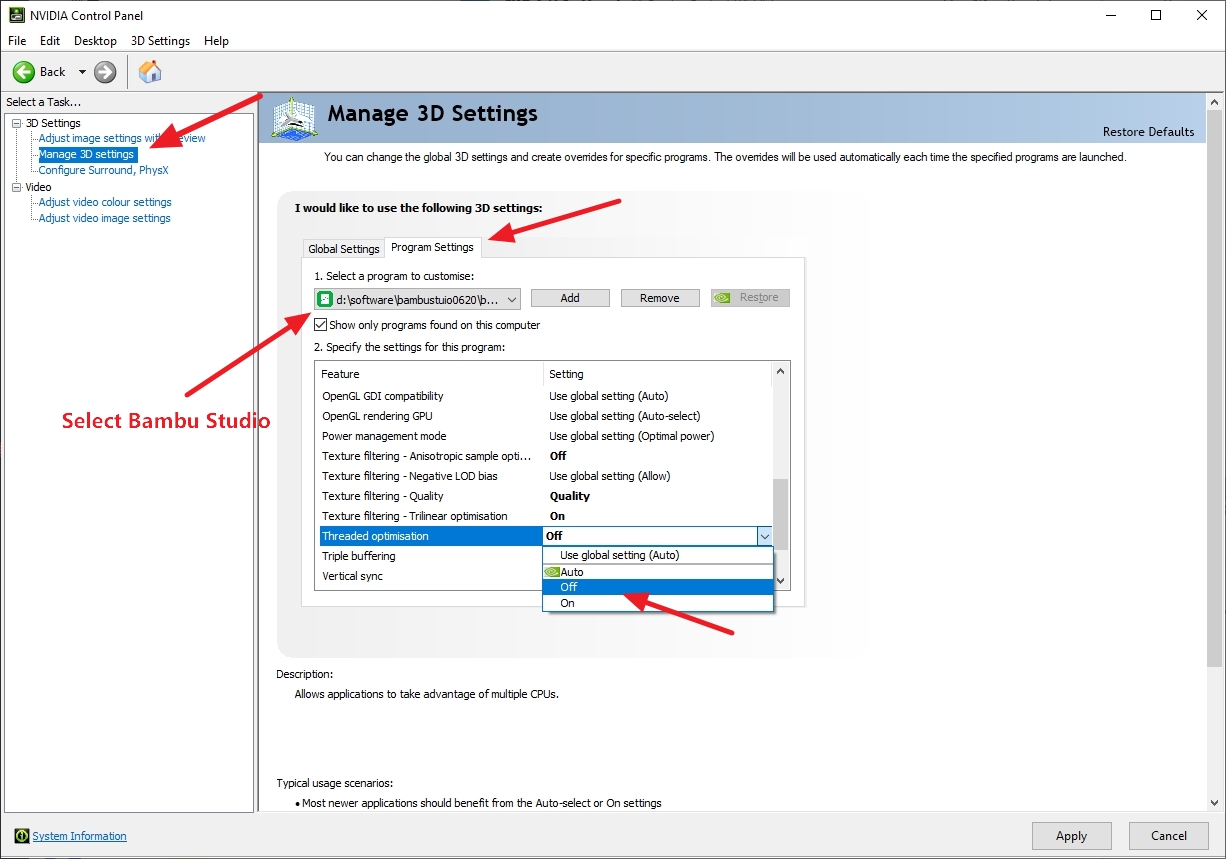Choose Auto option with NVIDIA logo
The width and height of the screenshot is (1226, 859).
[658, 572]
